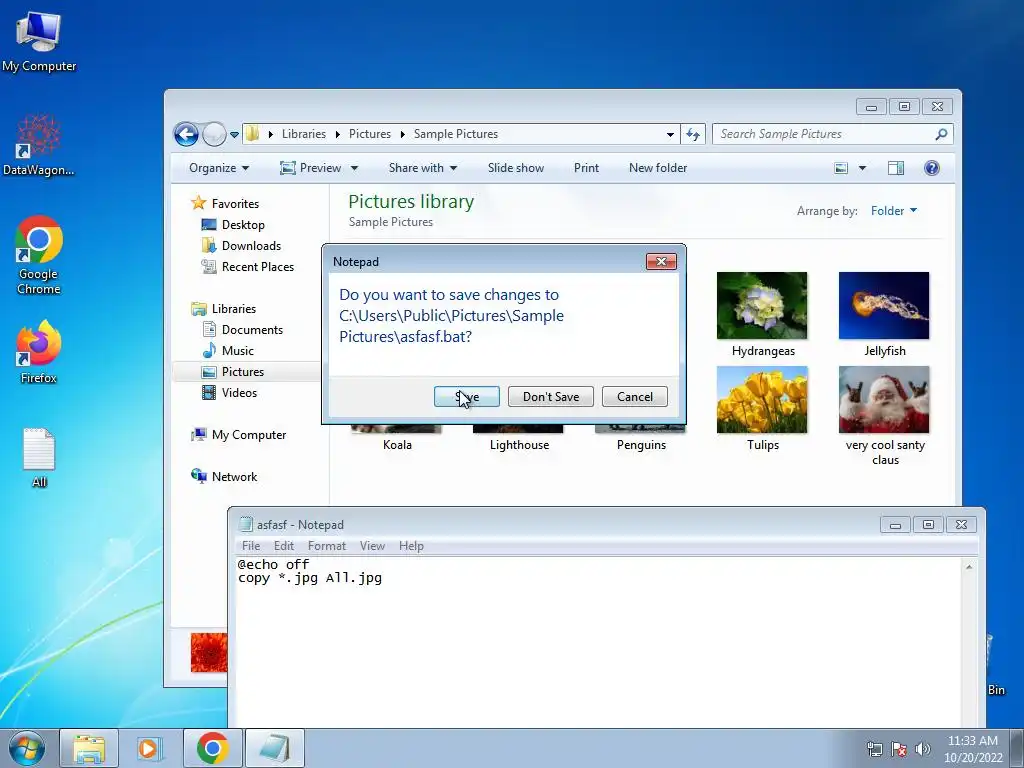
Task: Focus the Search Sample Pictures field
Action: pyautogui.click(x=832, y=135)
